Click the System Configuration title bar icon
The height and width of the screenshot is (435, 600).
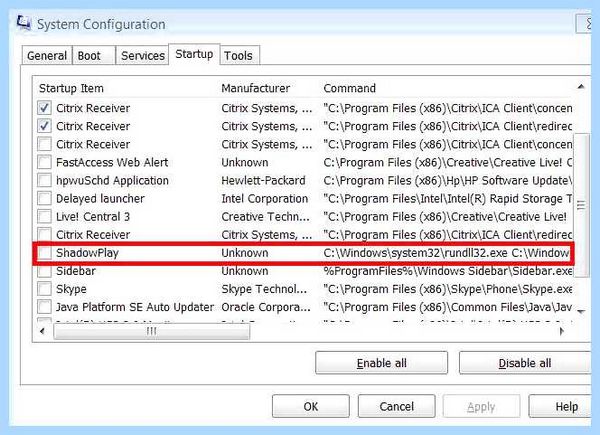24,23
